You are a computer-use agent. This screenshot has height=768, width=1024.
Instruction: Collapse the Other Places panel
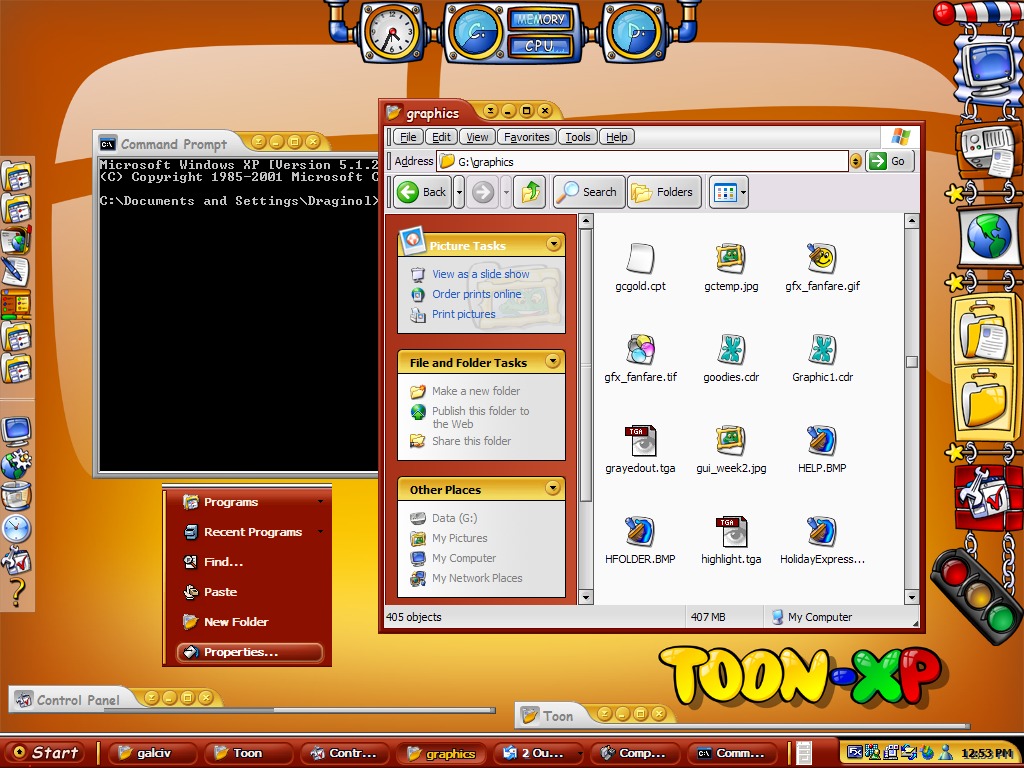coord(554,489)
